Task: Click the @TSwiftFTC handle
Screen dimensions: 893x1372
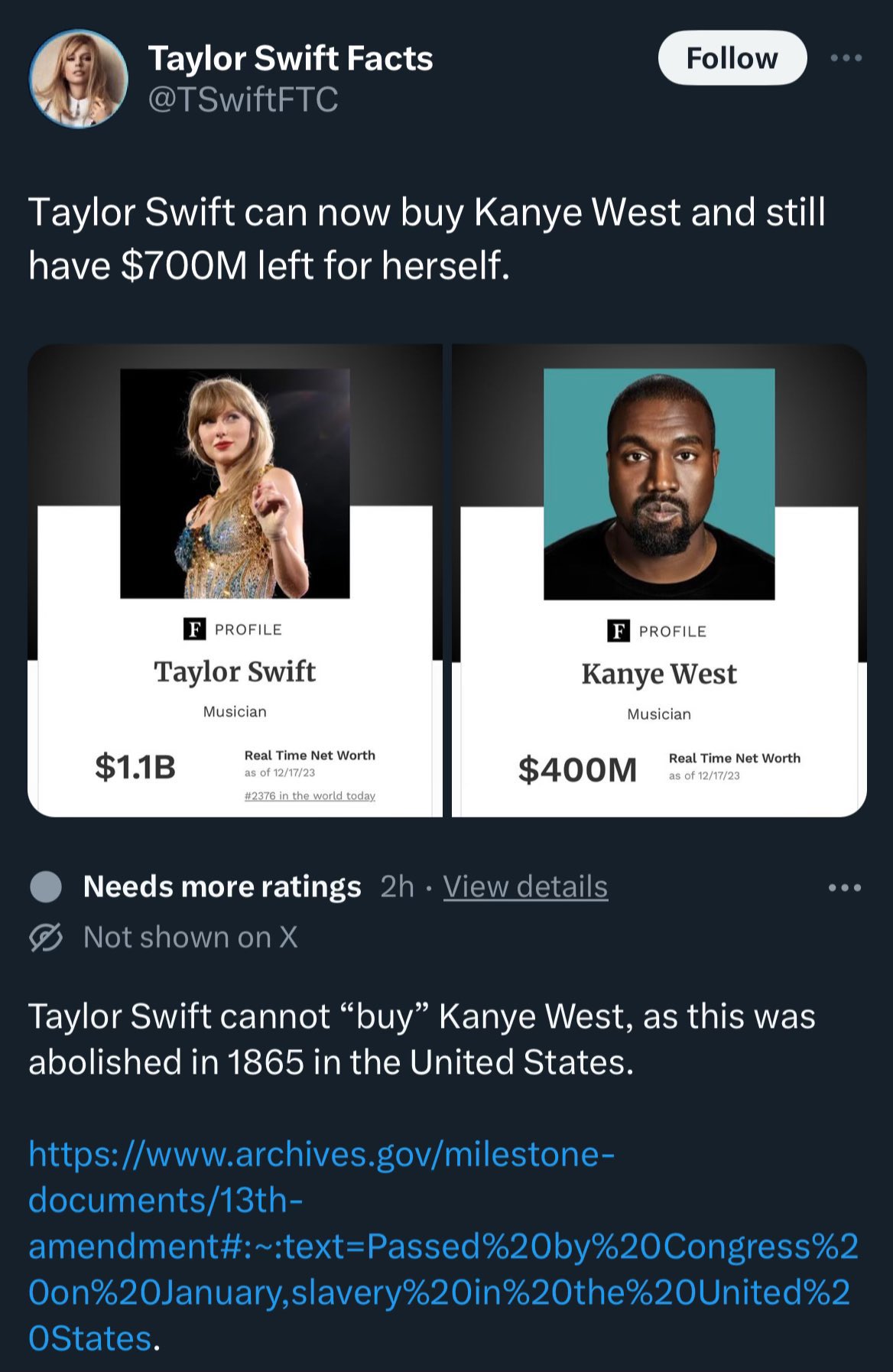Action: click(242, 100)
